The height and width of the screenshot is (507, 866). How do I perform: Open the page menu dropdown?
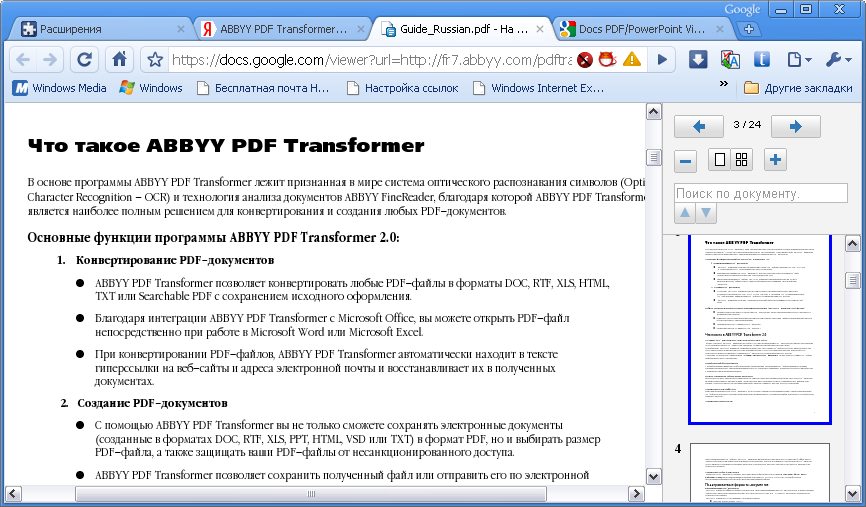click(x=799, y=60)
